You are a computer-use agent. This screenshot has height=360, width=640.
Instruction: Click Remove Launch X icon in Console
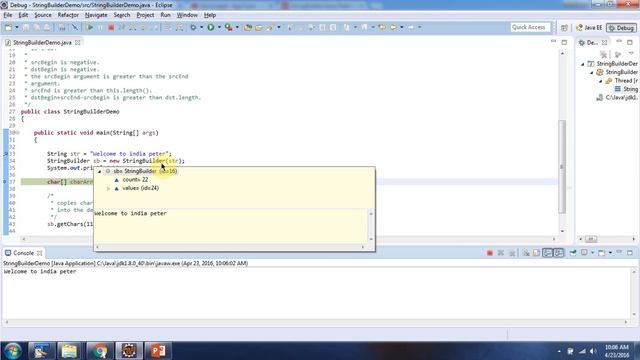point(501,253)
